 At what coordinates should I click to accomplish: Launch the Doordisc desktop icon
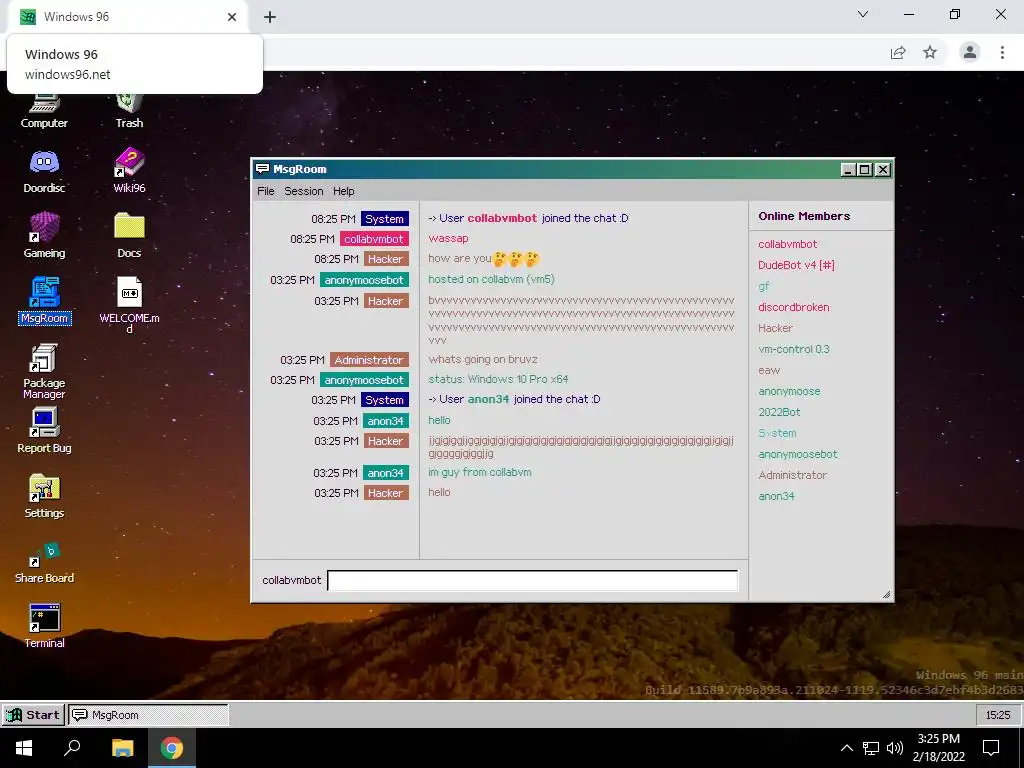coord(44,171)
